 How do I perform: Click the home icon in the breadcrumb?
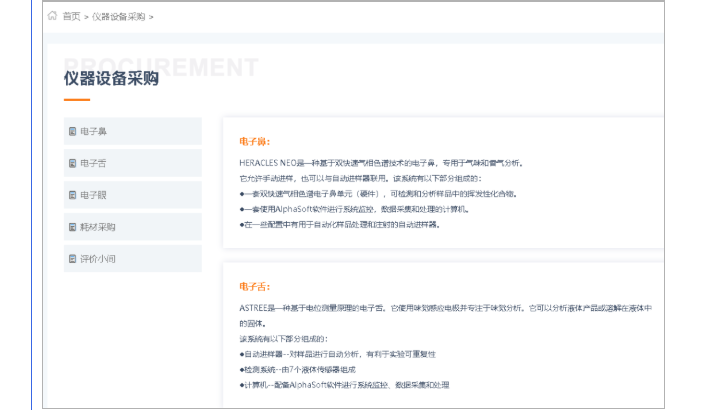pos(53,17)
